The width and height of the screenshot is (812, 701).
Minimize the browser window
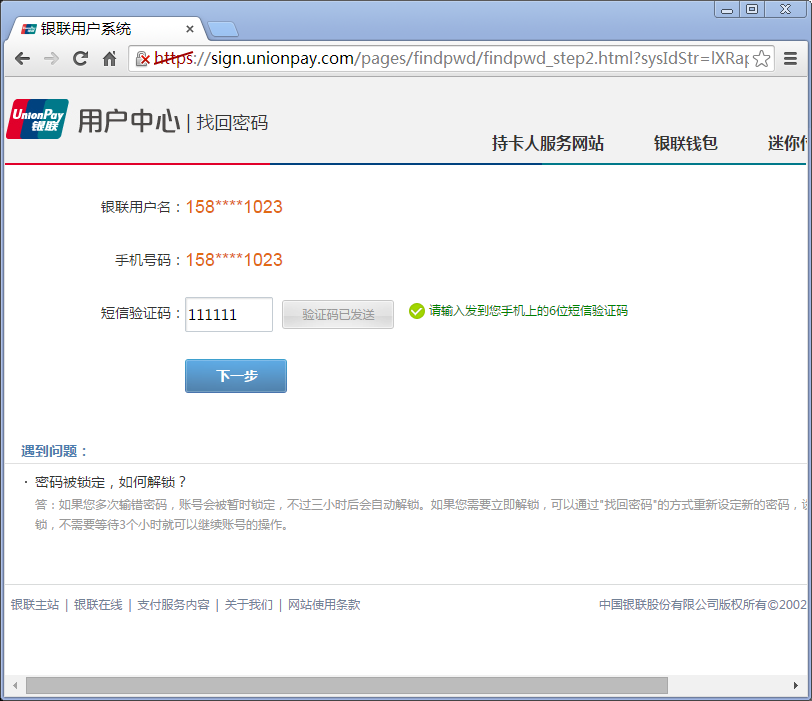[x=727, y=9]
